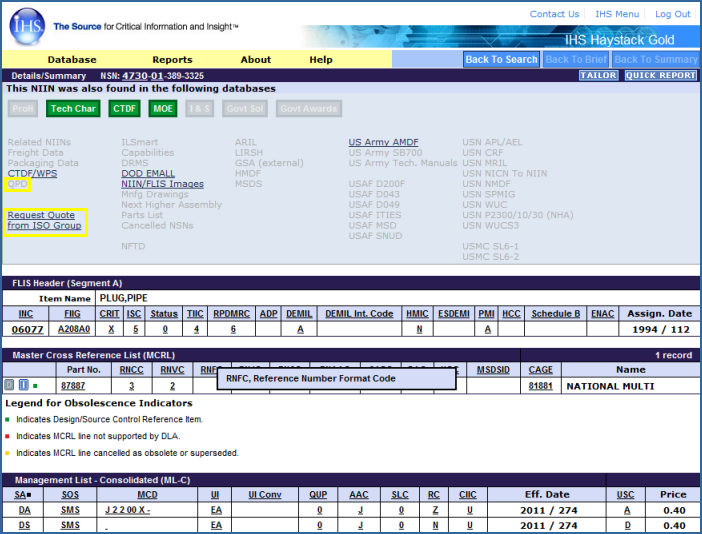Click the SOS column header
This screenshot has height=534, width=702.
70,495
